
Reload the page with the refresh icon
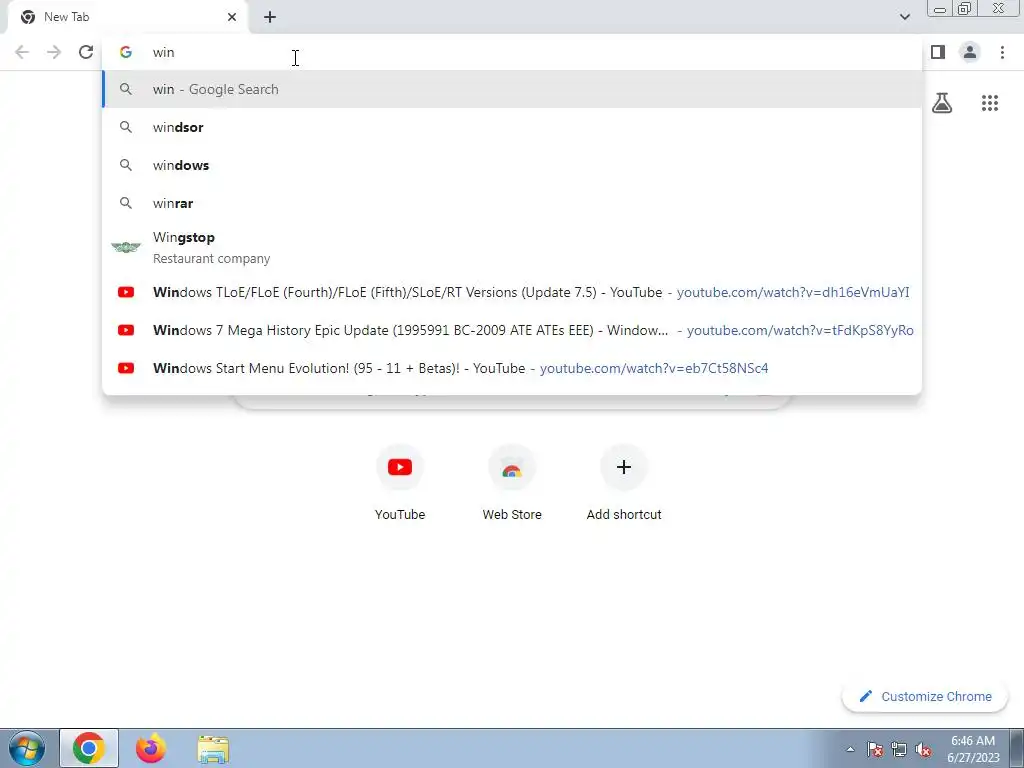click(86, 52)
